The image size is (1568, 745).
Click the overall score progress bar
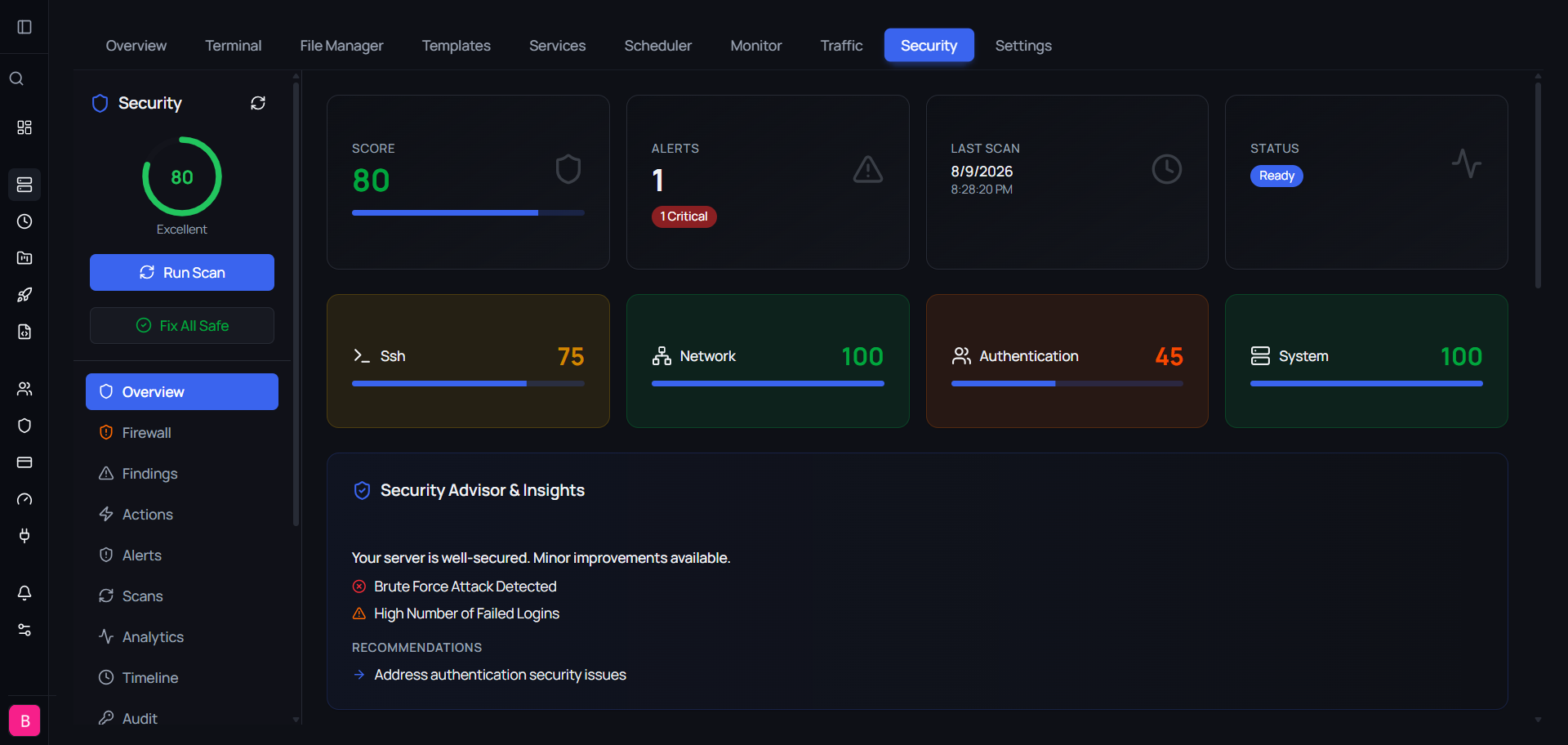(468, 212)
